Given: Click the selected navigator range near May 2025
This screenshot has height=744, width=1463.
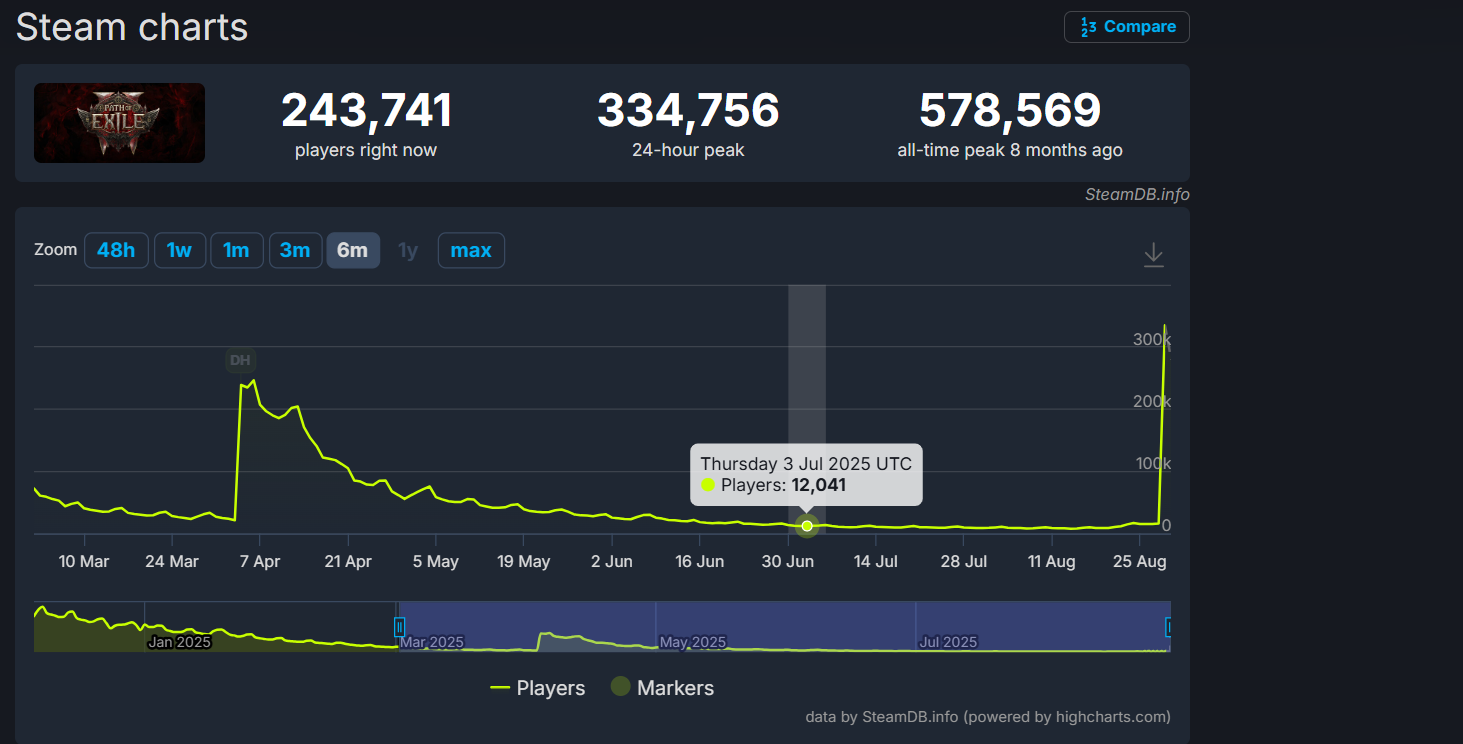Looking at the screenshot, I should click(x=693, y=642).
